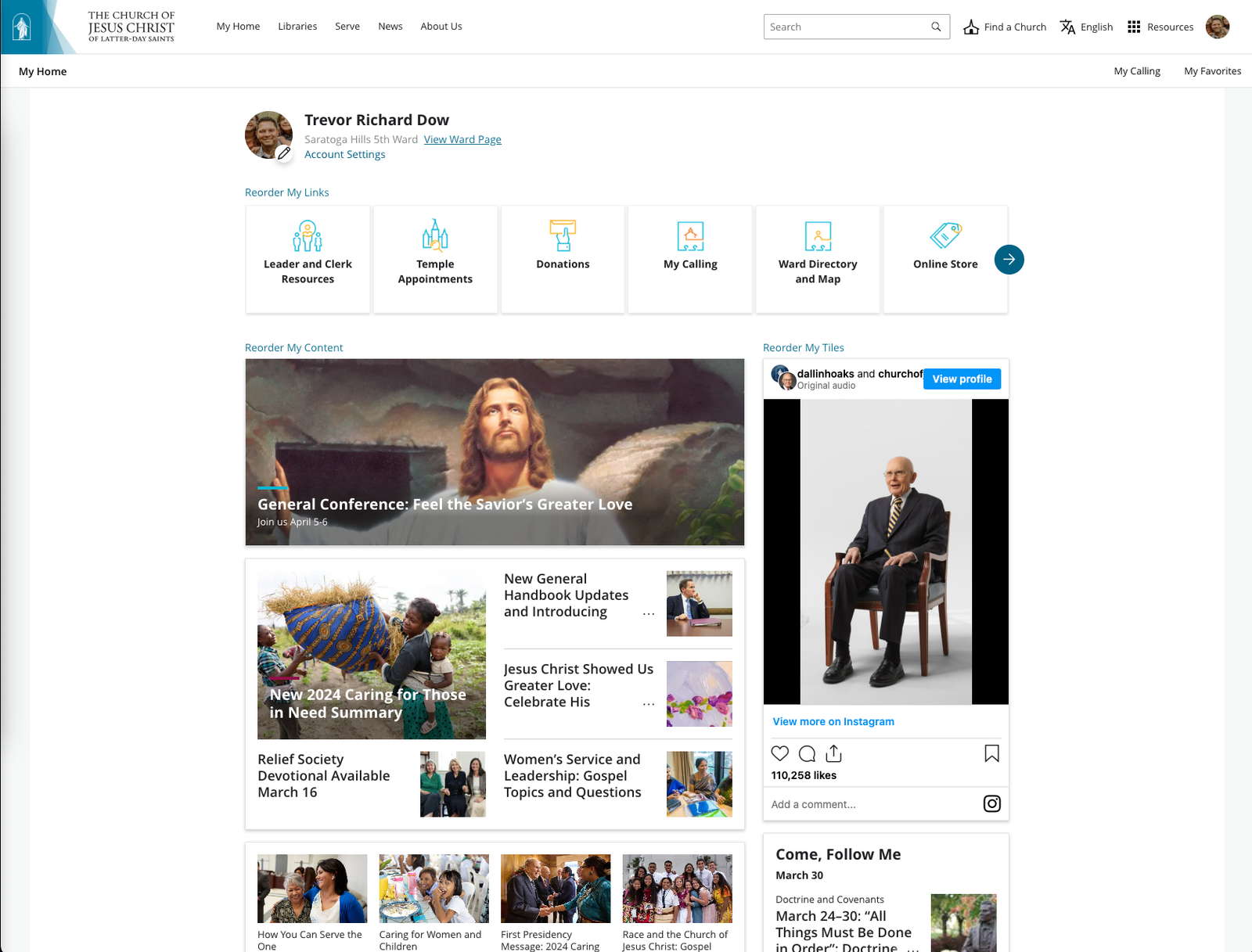
Task: Open the user avatar in the header
Action: point(1218,27)
